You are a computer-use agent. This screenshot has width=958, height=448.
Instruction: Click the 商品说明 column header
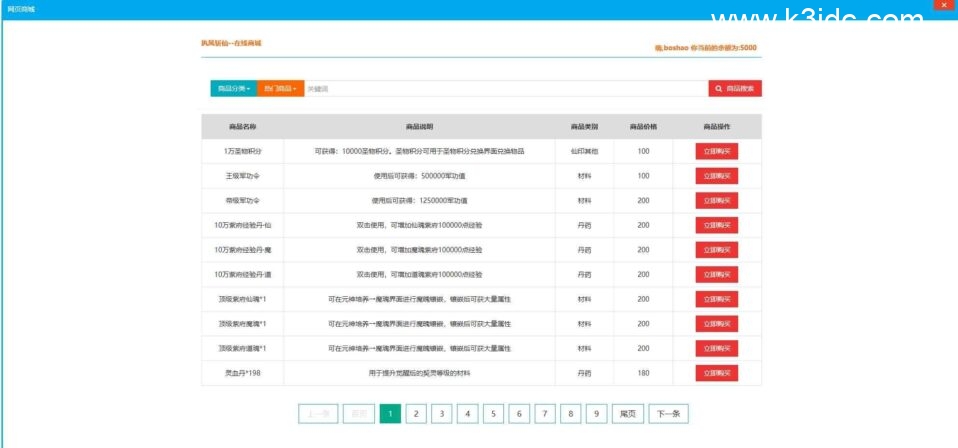[x=419, y=127]
